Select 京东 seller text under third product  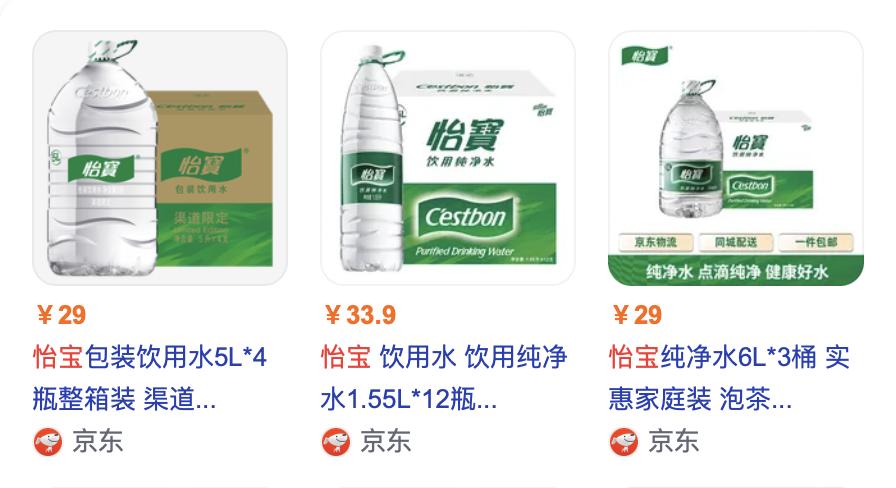674,441
